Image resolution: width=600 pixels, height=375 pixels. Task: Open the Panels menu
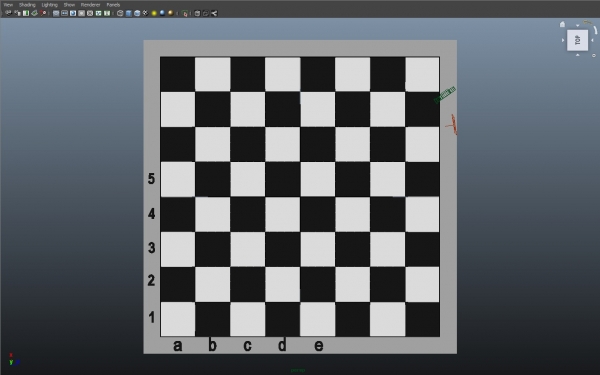[113, 5]
